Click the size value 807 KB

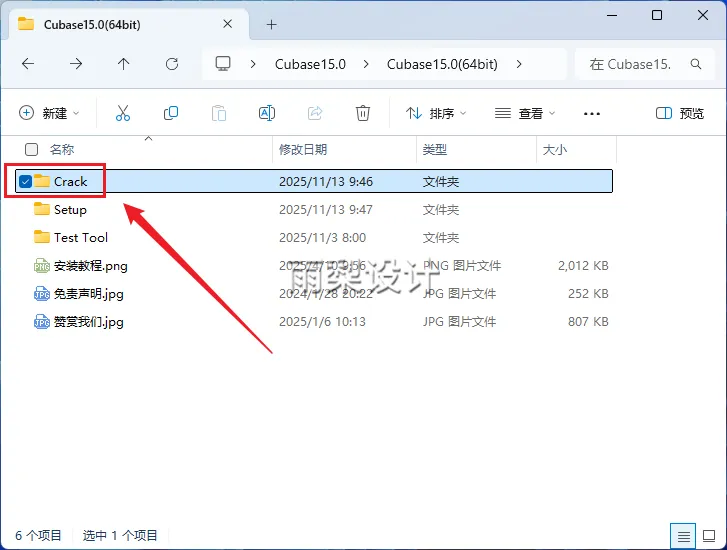588,321
